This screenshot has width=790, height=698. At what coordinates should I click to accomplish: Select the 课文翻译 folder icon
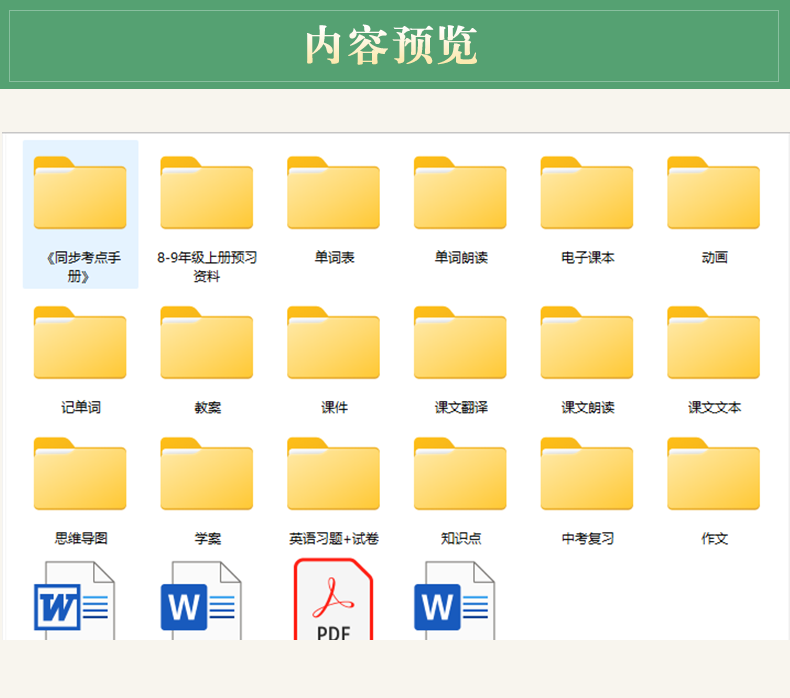(x=460, y=343)
